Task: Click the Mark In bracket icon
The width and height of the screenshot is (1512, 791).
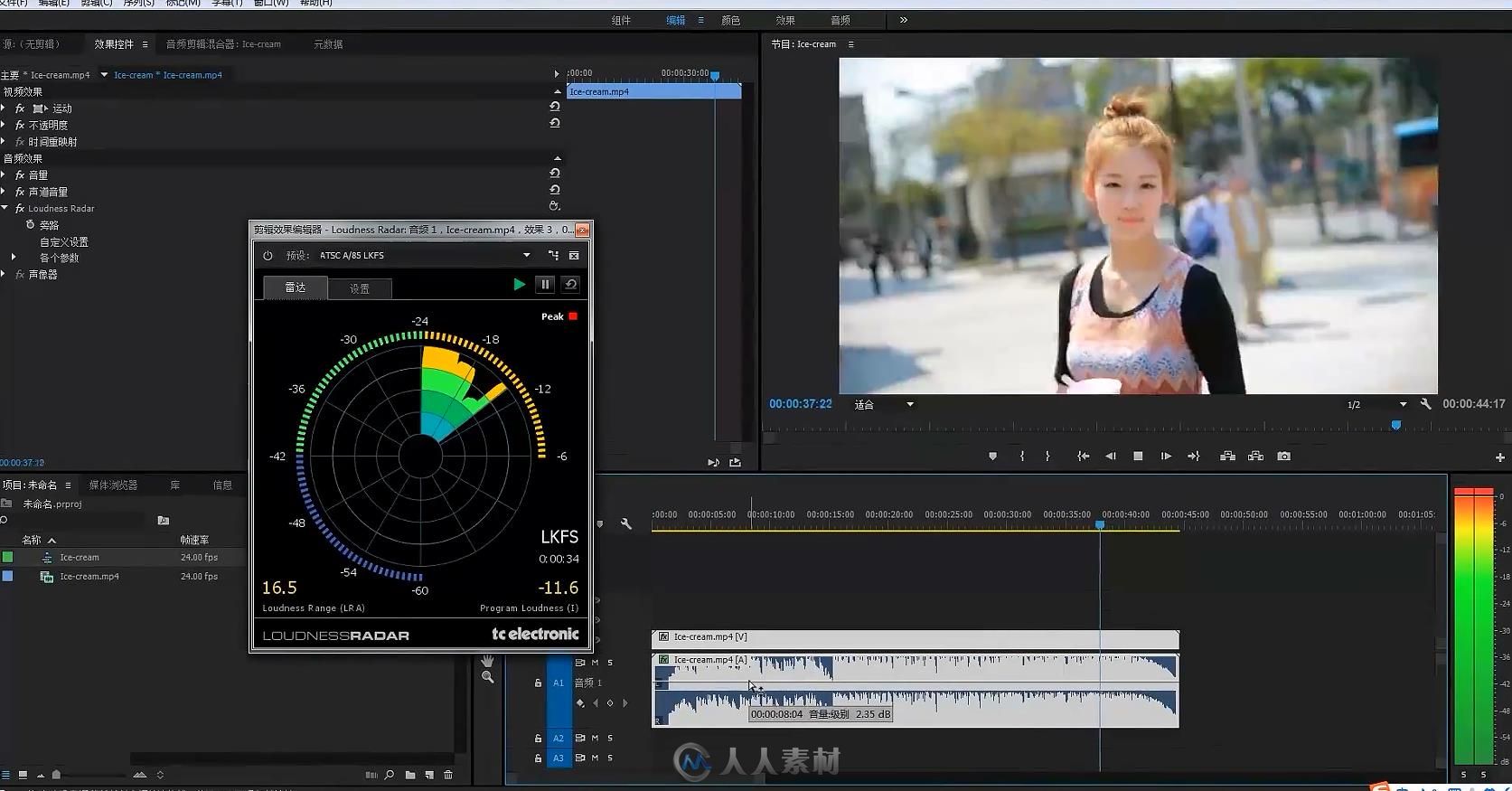Action: pos(1022,457)
